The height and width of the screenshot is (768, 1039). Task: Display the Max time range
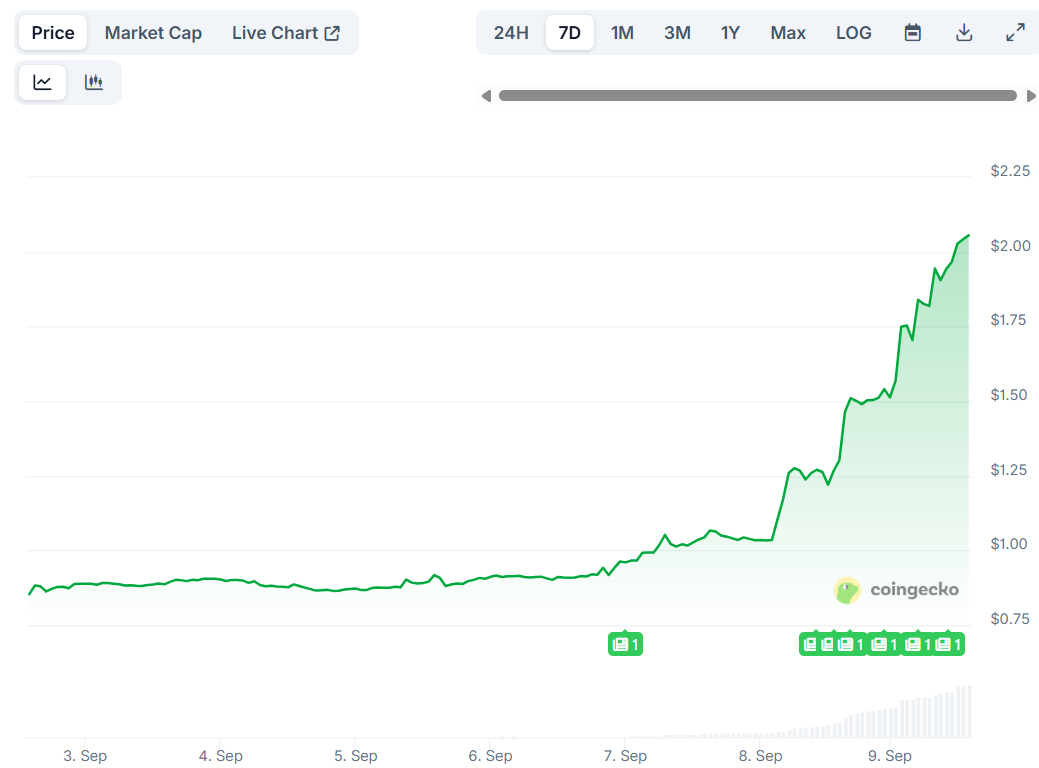pyautogui.click(x=788, y=32)
